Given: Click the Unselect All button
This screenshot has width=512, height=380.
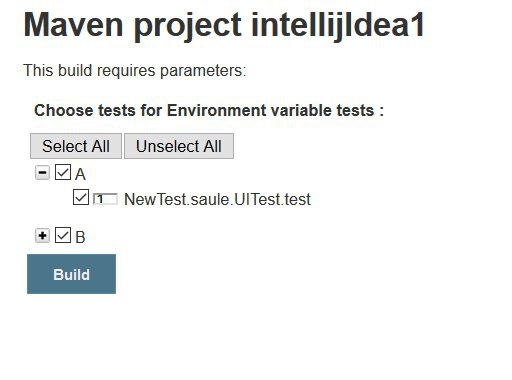Looking at the screenshot, I should (179, 146).
